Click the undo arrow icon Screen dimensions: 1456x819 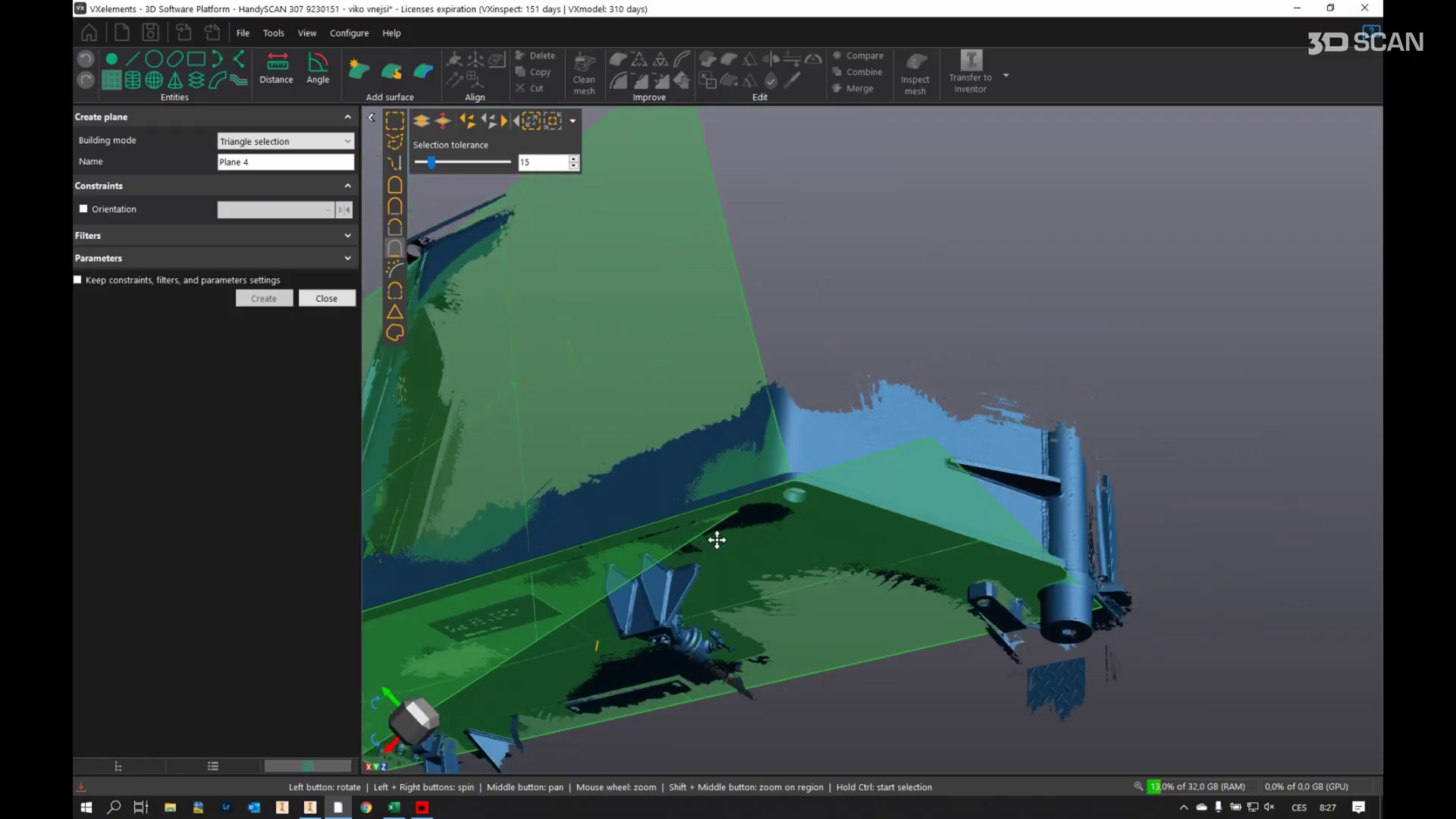pyautogui.click(x=86, y=59)
